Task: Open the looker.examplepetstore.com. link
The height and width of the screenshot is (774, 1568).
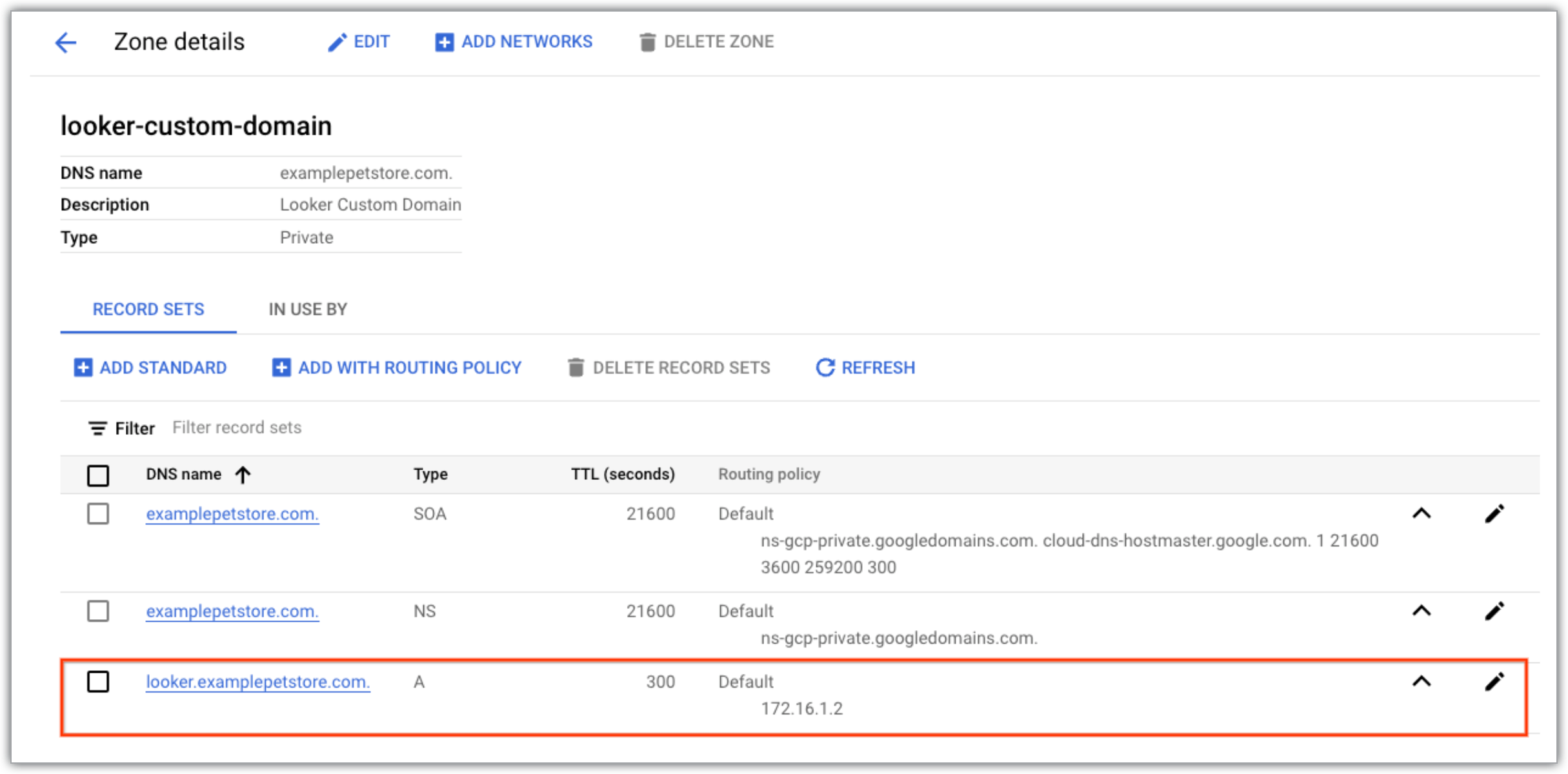Action: coord(257,682)
